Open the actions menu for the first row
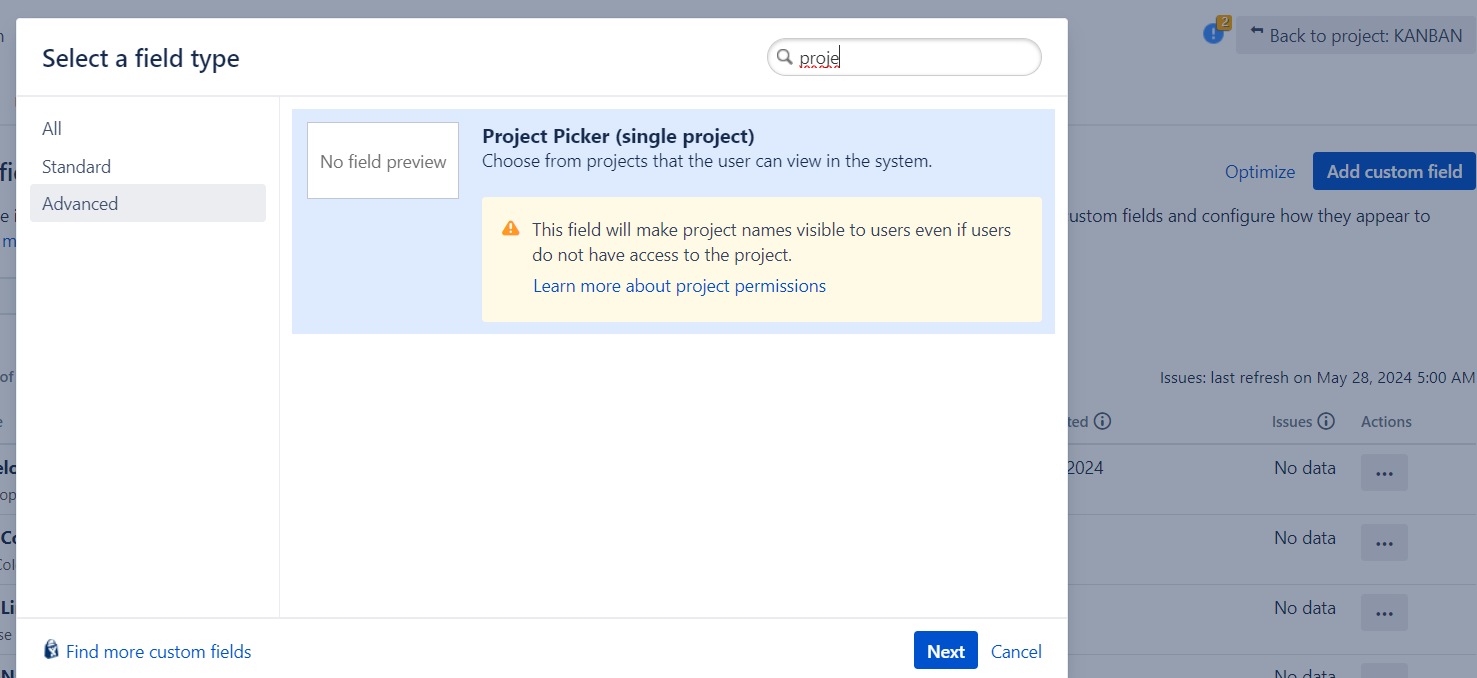 pyautogui.click(x=1384, y=473)
